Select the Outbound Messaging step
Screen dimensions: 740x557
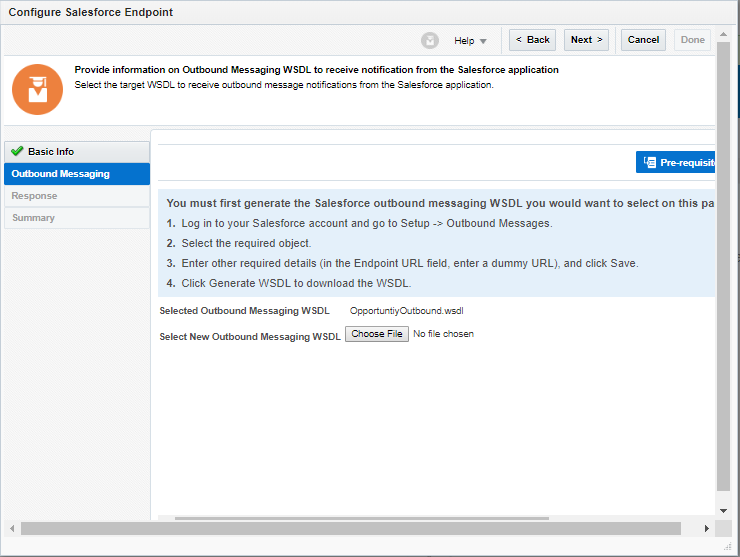[61, 174]
